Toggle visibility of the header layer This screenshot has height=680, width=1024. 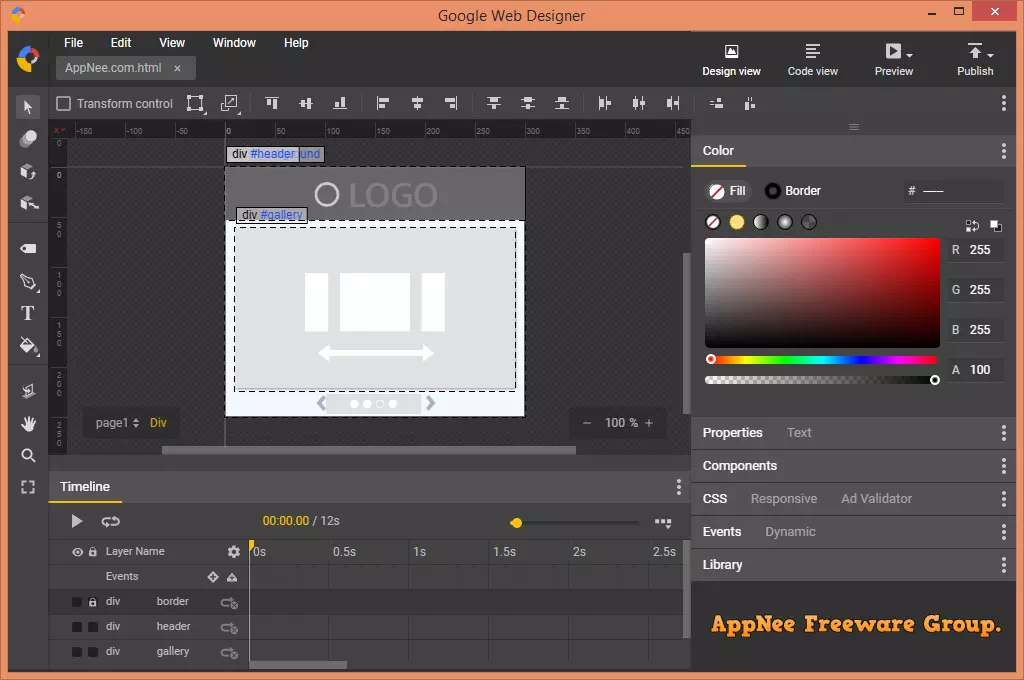click(76, 627)
